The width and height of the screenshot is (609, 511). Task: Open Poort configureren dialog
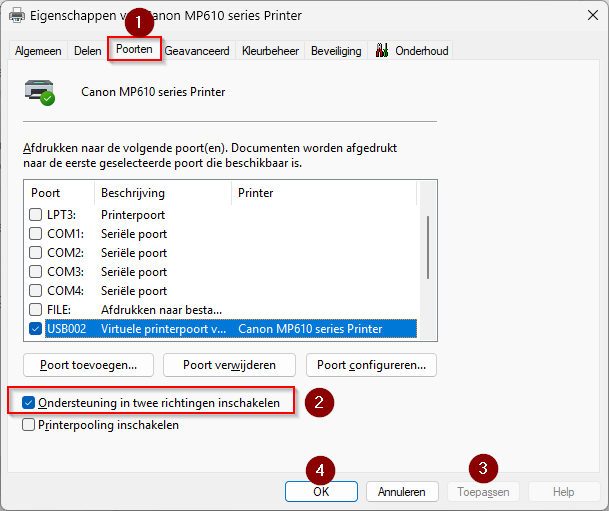(371, 365)
